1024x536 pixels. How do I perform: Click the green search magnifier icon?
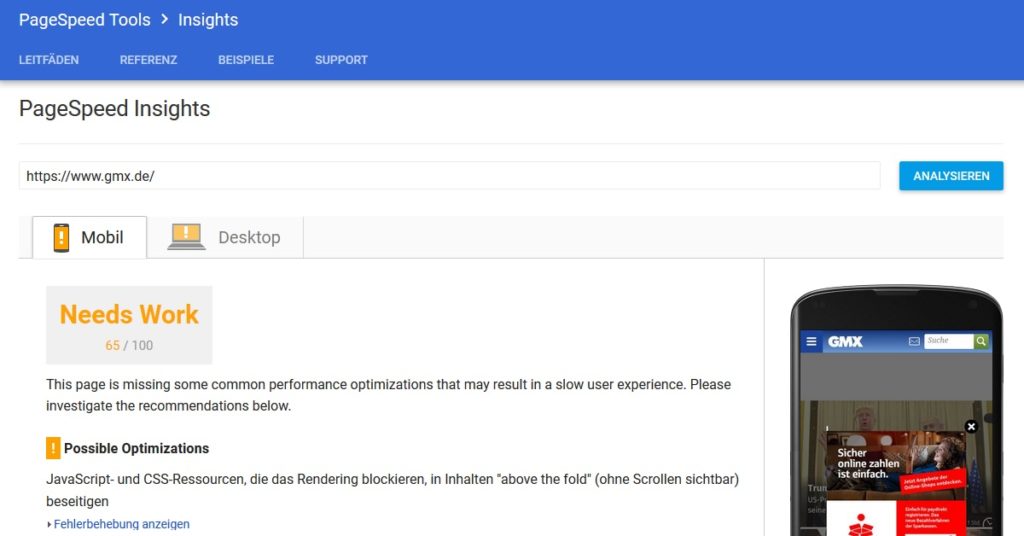tap(981, 341)
